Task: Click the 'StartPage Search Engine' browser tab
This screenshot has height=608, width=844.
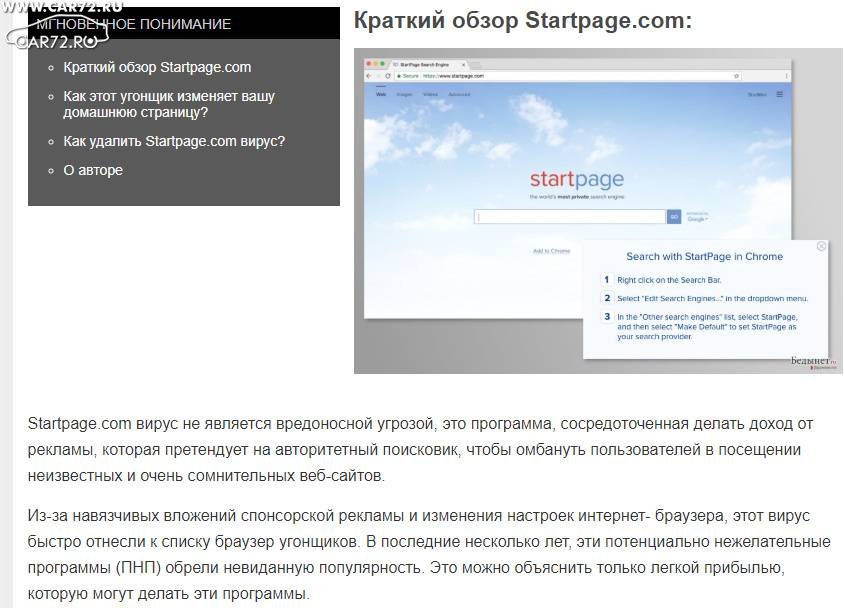Action: [x=428, y=65]
